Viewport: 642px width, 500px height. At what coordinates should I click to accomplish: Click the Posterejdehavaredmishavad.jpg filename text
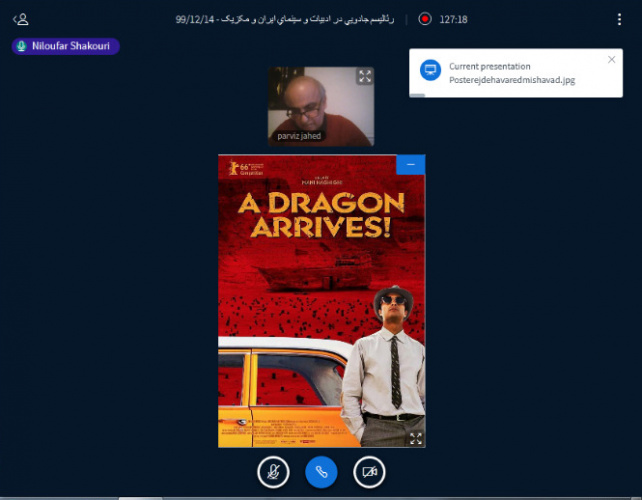pos(512,80)
